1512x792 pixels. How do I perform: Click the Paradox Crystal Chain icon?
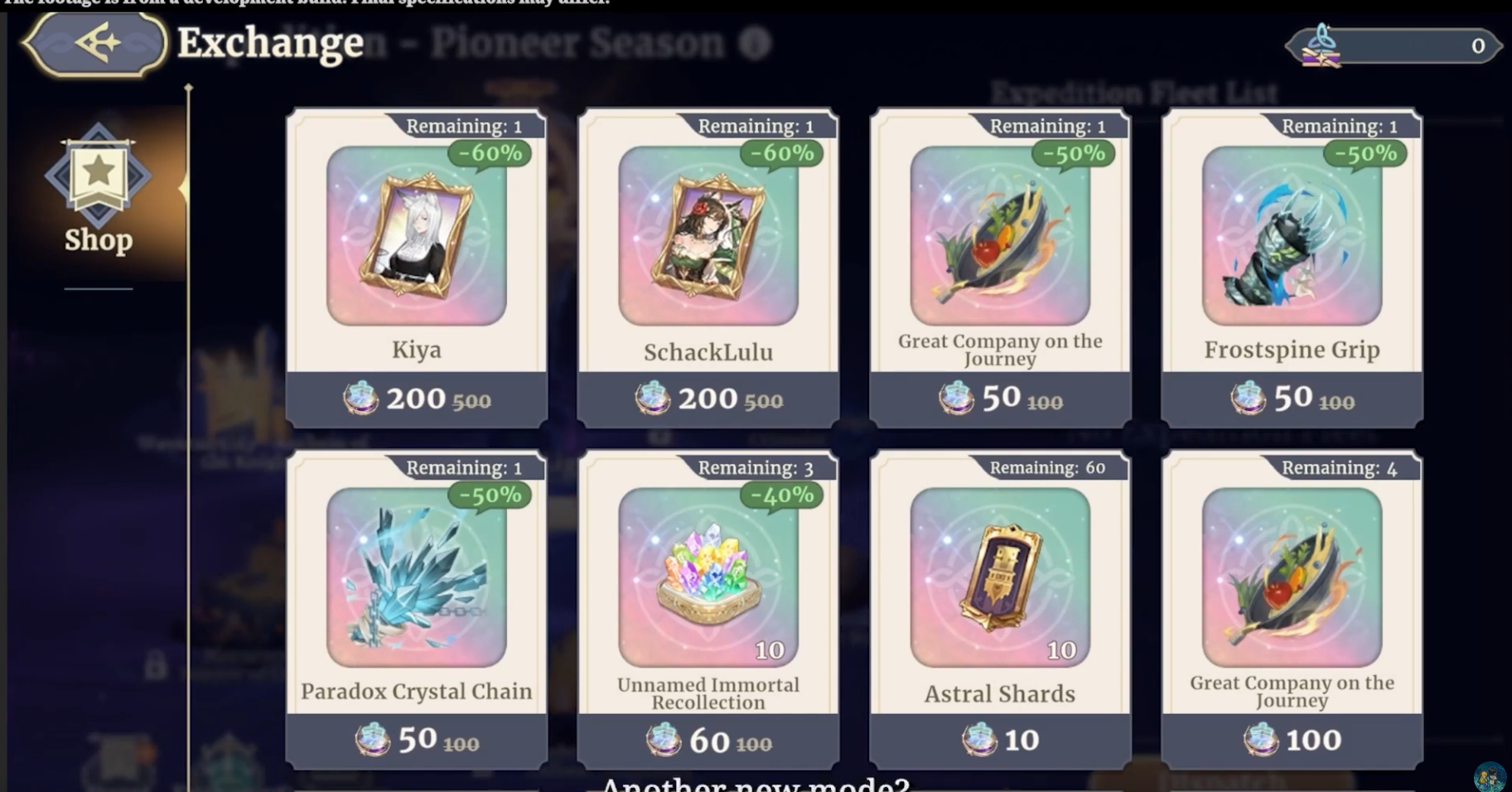[x=416, y=577]
